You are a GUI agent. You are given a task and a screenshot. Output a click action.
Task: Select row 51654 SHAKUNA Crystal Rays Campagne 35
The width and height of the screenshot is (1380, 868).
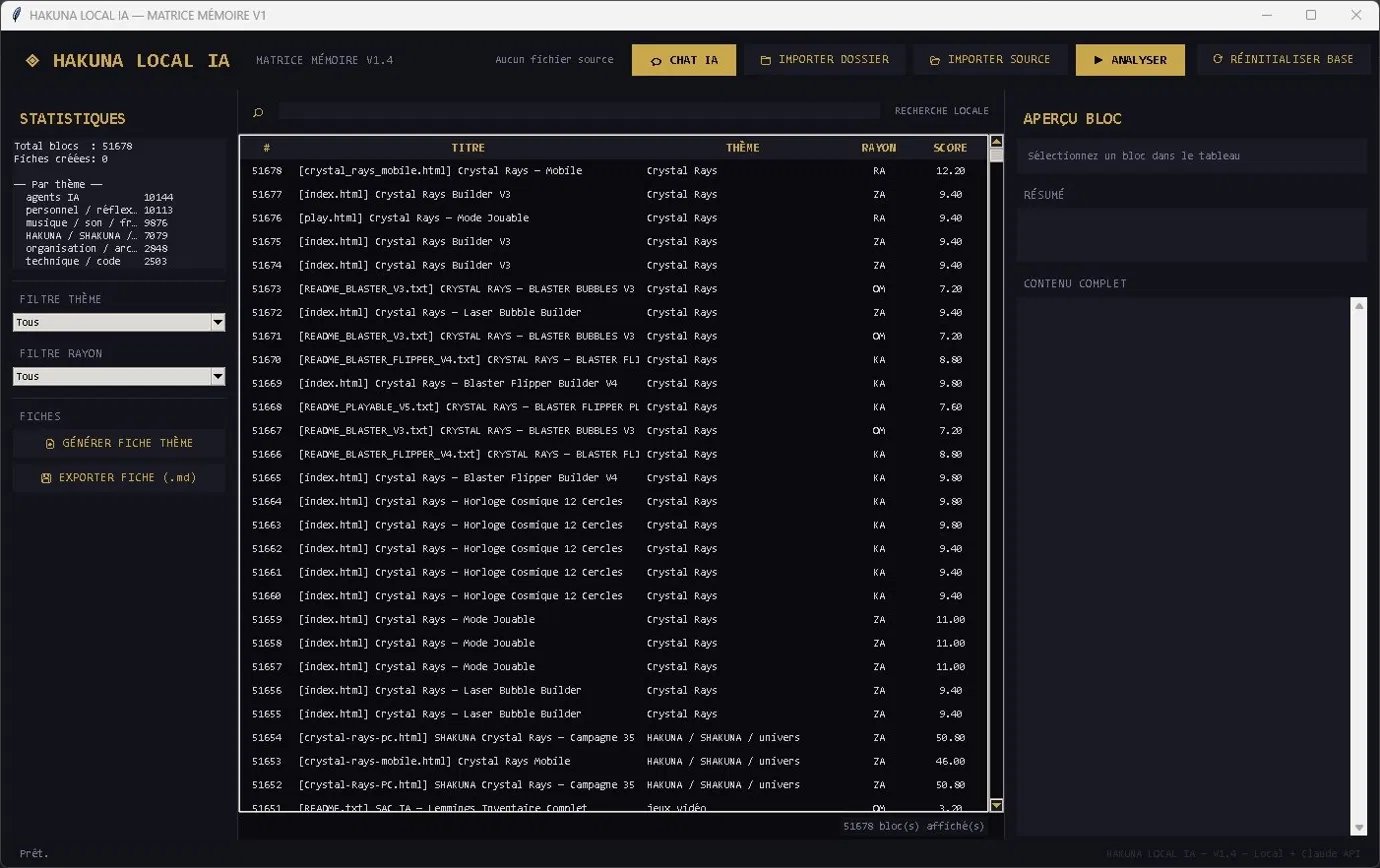point(614,737)
